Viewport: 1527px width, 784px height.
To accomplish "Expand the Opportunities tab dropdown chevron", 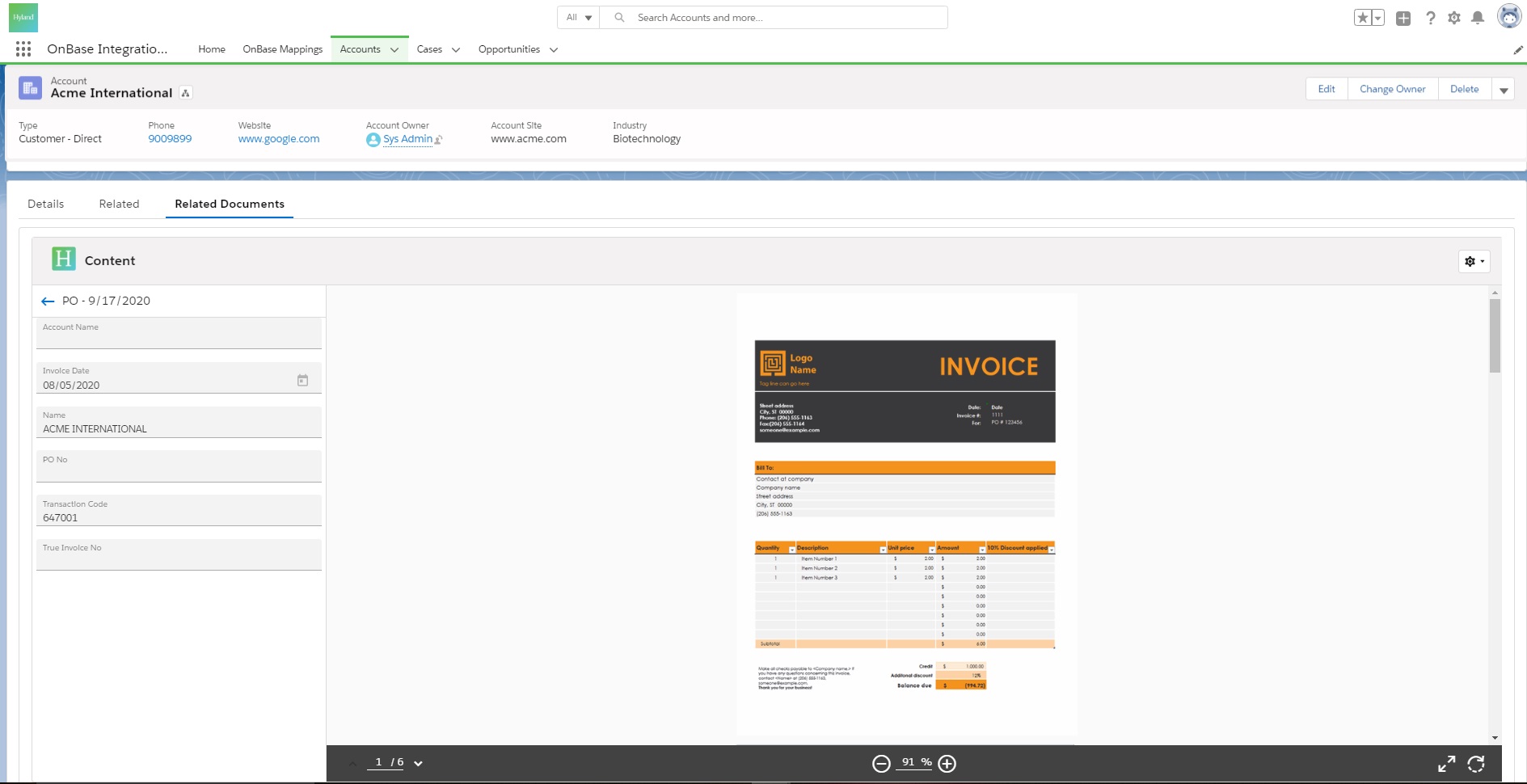I will pos(554,50).
